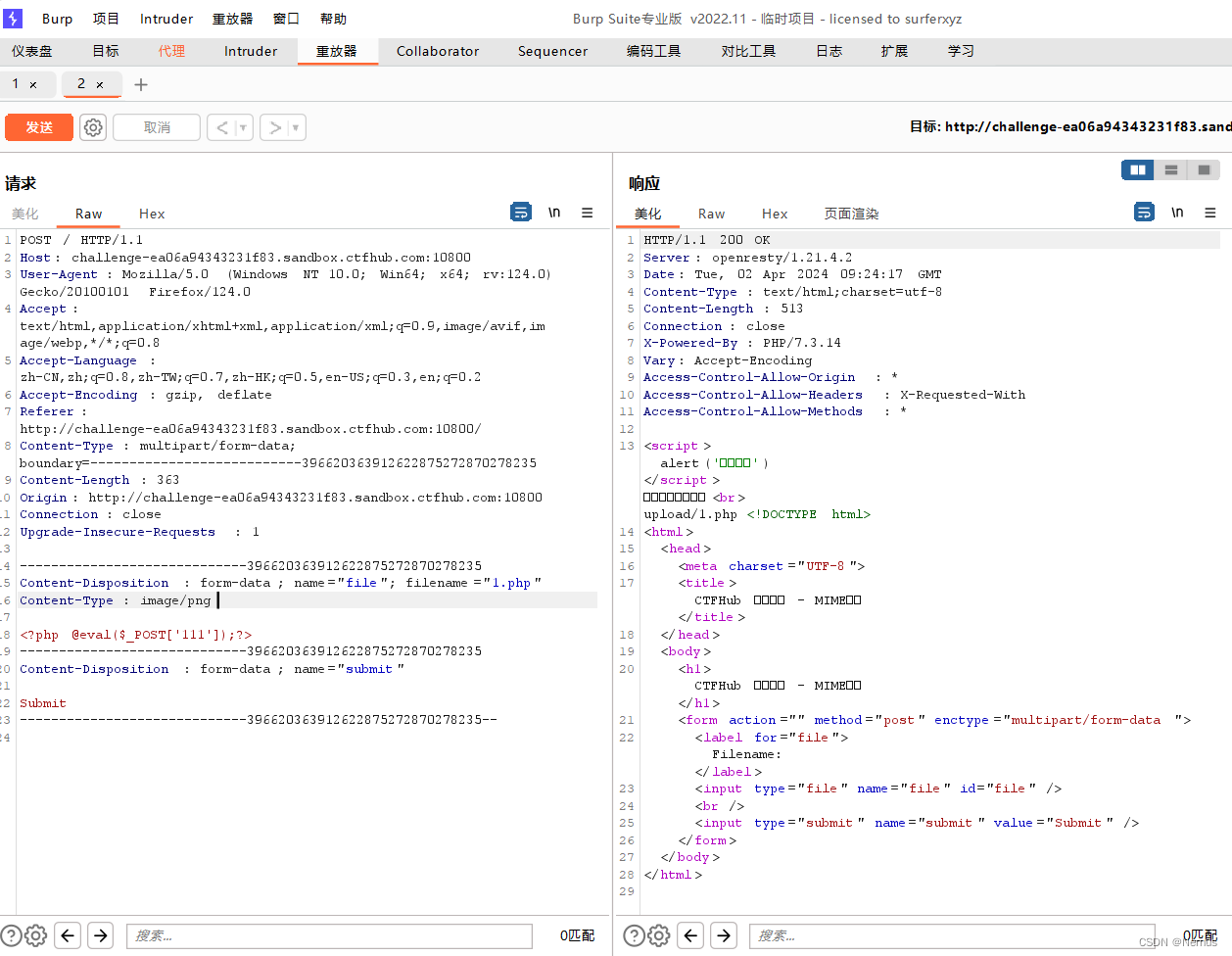
Task: Select combined tabbed layout view icon
Action: click(1204, 170)
